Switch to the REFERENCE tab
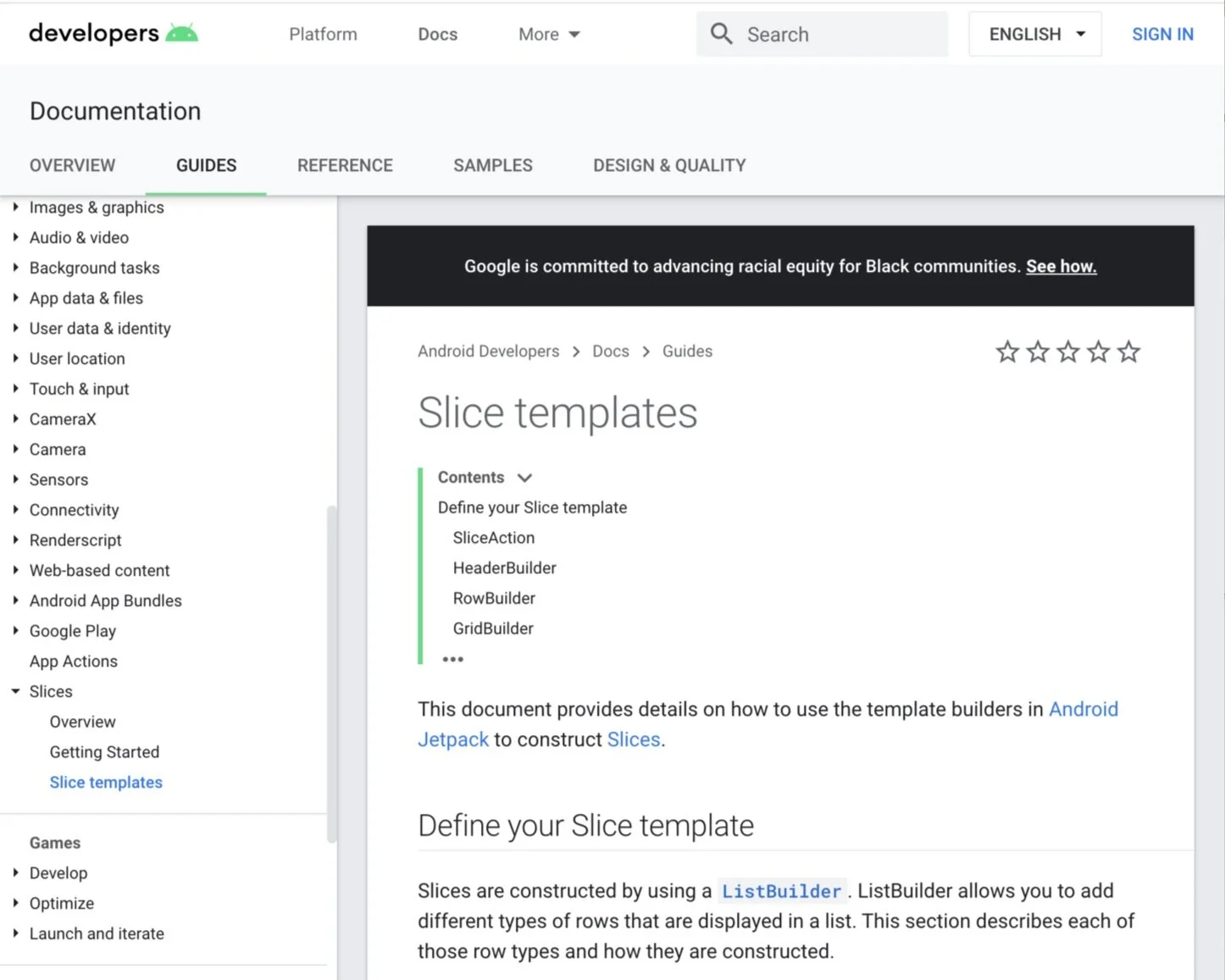Screen dimensions: 1225x980 (345, 166)
